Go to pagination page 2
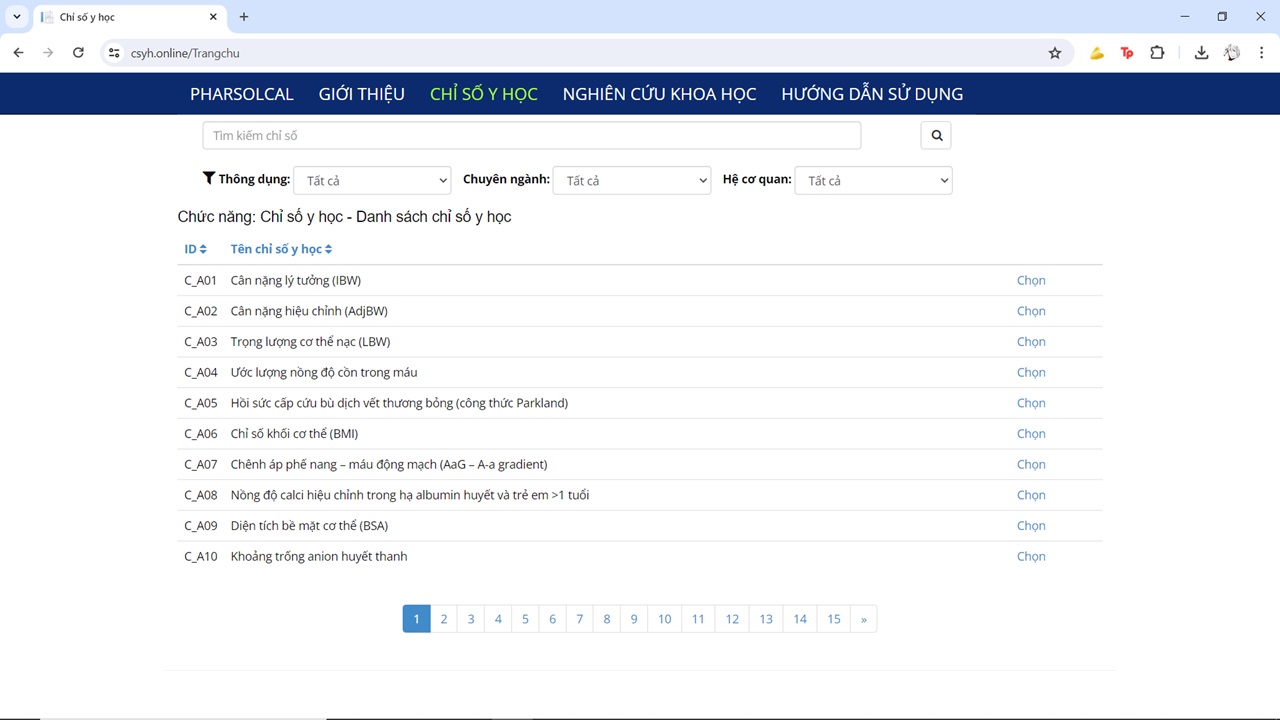 pyautogui.click(x=444, y=619)
